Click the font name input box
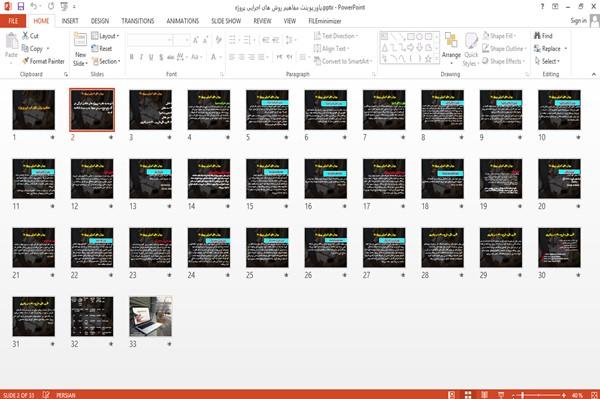 (x=149, y=40)
